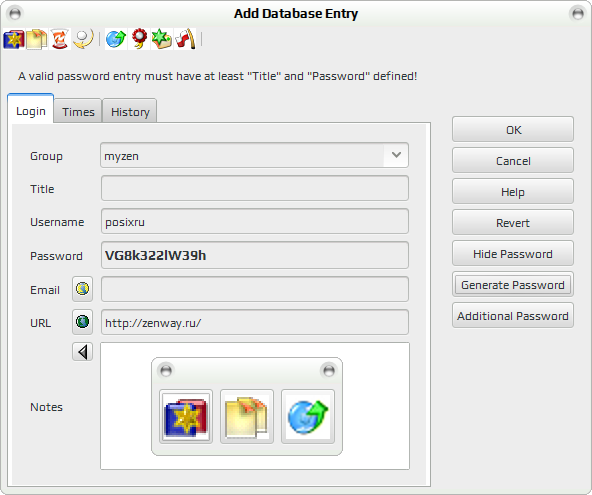Click the round knob at the title bar's left end

[15, 14]
